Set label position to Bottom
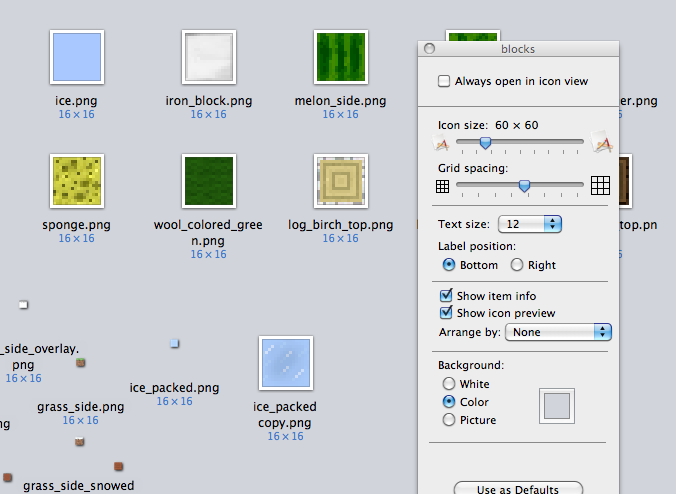 (x=449, y=265)
